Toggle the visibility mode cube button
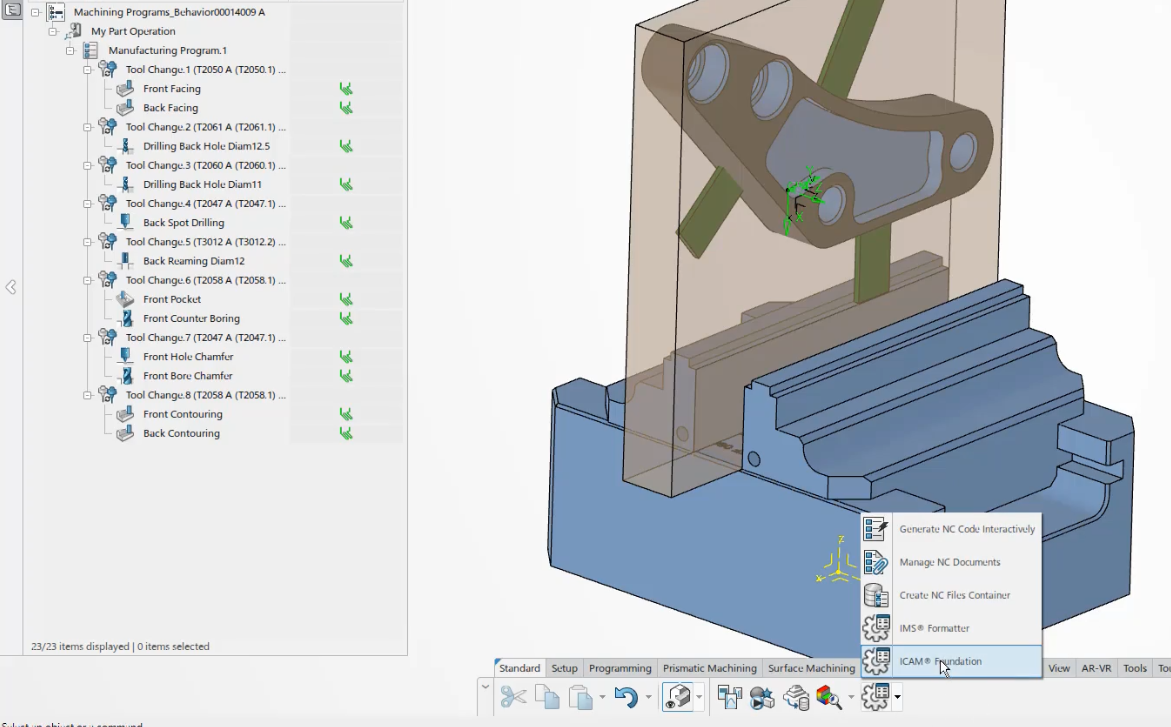 click(x=677, y=696)
